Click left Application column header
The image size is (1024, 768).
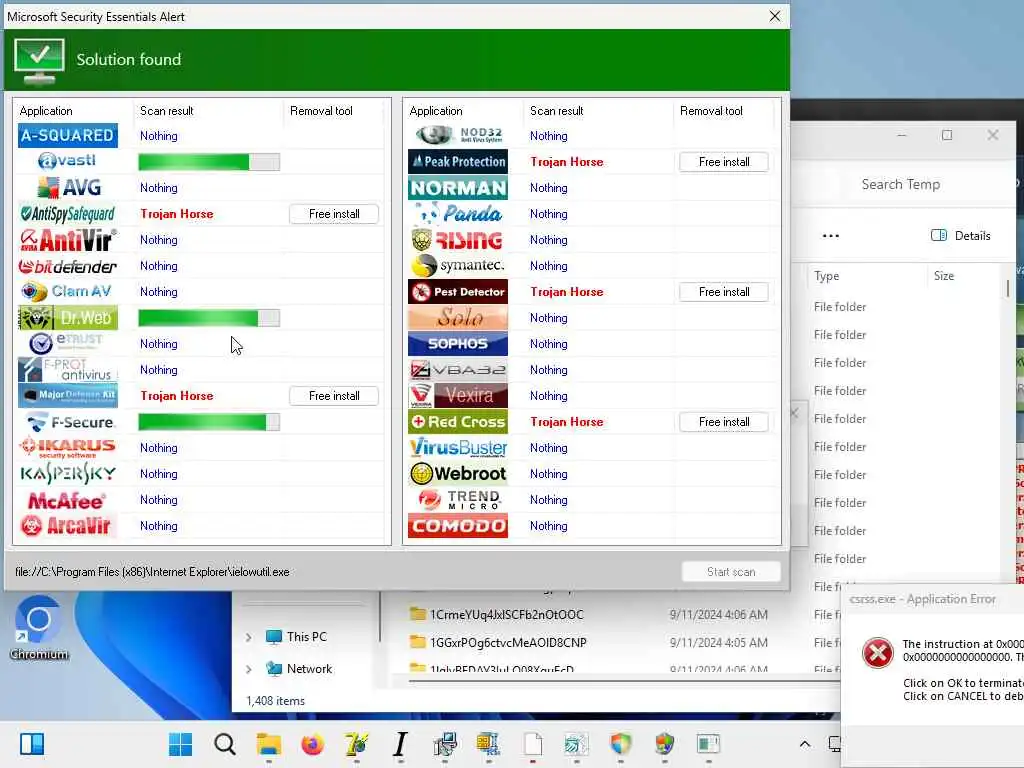pos(73,111)
